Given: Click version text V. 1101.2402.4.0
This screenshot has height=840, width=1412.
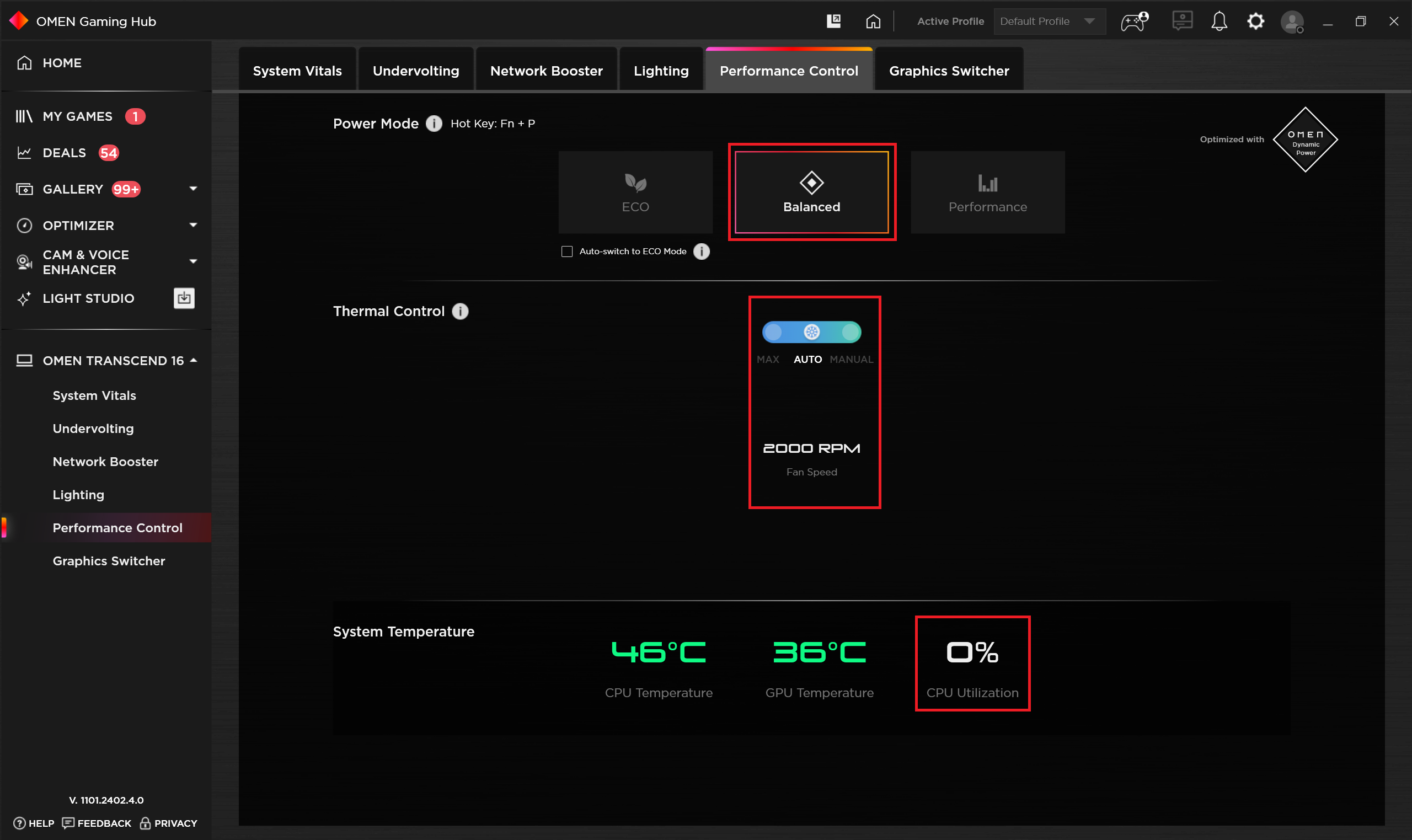Looking at the screenshot, I should (x=106, y=800).
